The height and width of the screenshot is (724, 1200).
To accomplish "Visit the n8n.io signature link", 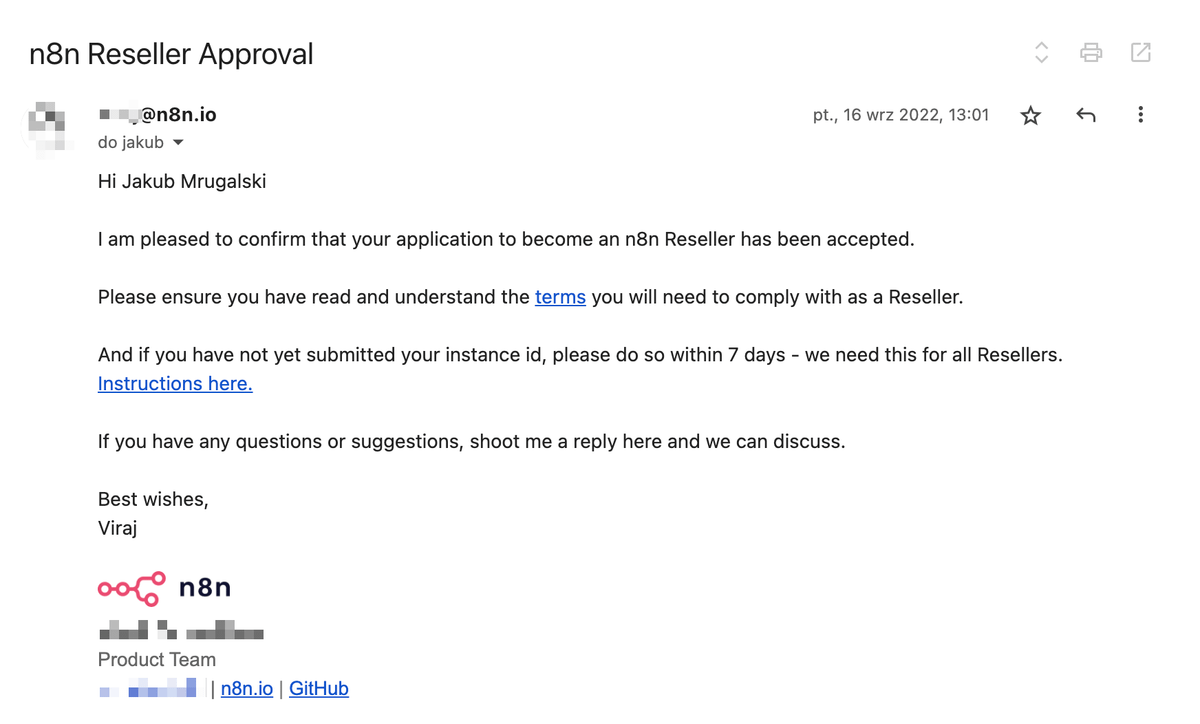I will (x=247, y=689).
